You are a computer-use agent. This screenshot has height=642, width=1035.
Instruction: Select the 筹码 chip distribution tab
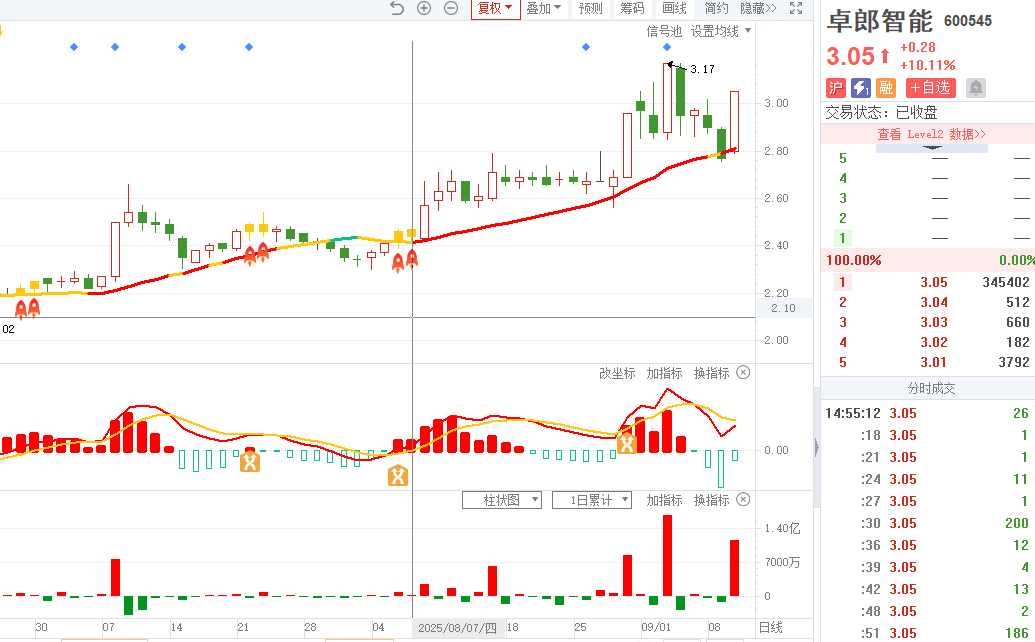pos(632,8)
